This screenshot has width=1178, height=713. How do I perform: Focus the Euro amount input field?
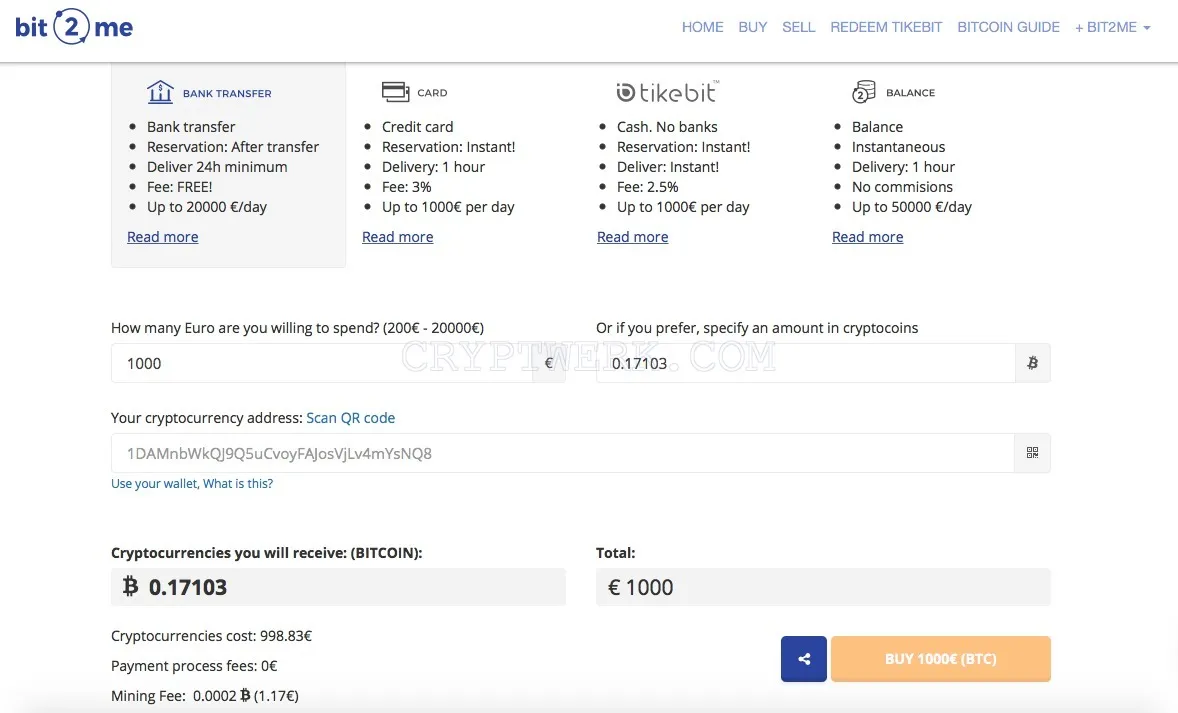pos(322,363)
